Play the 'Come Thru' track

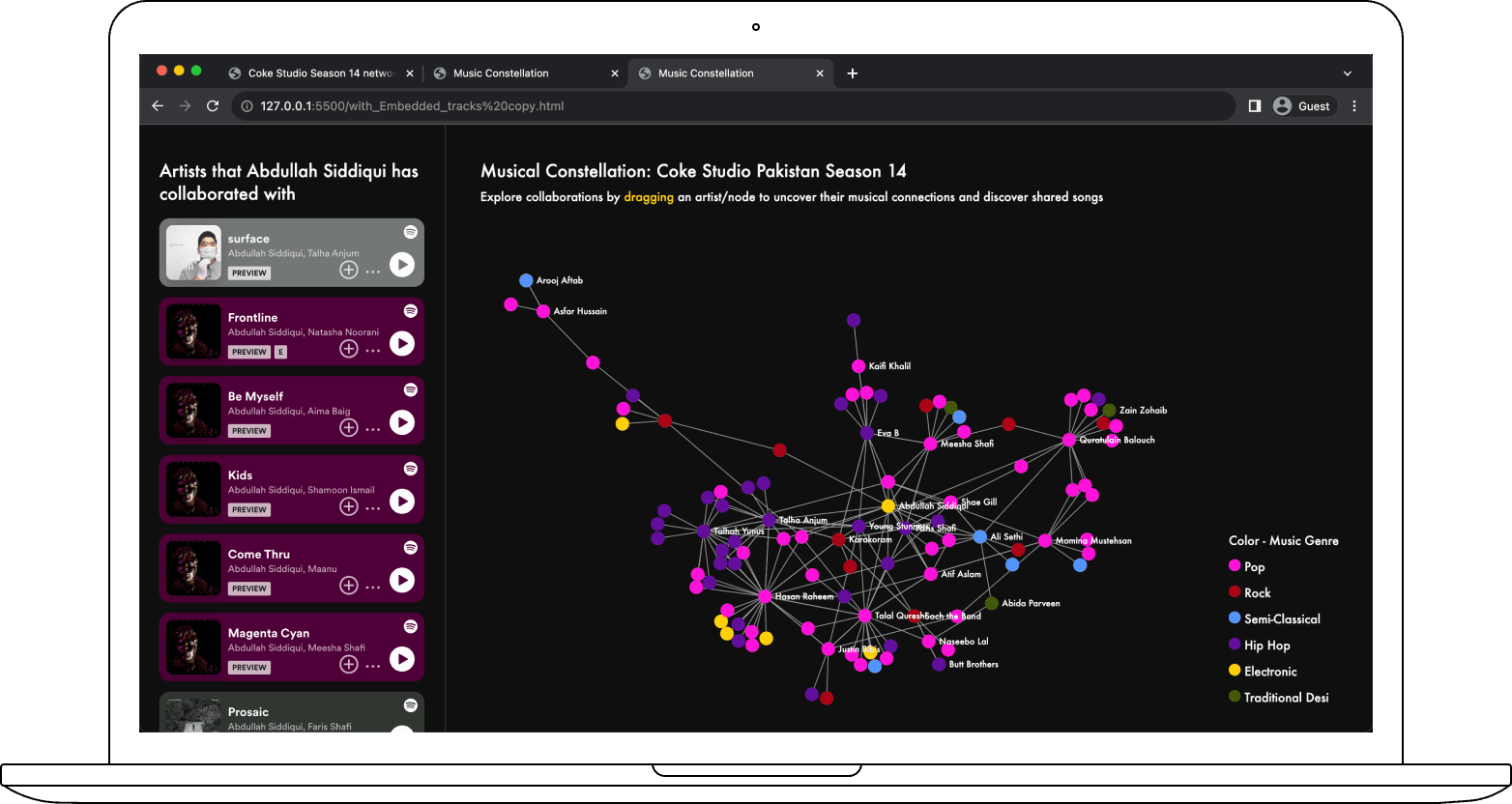[402, 580]
